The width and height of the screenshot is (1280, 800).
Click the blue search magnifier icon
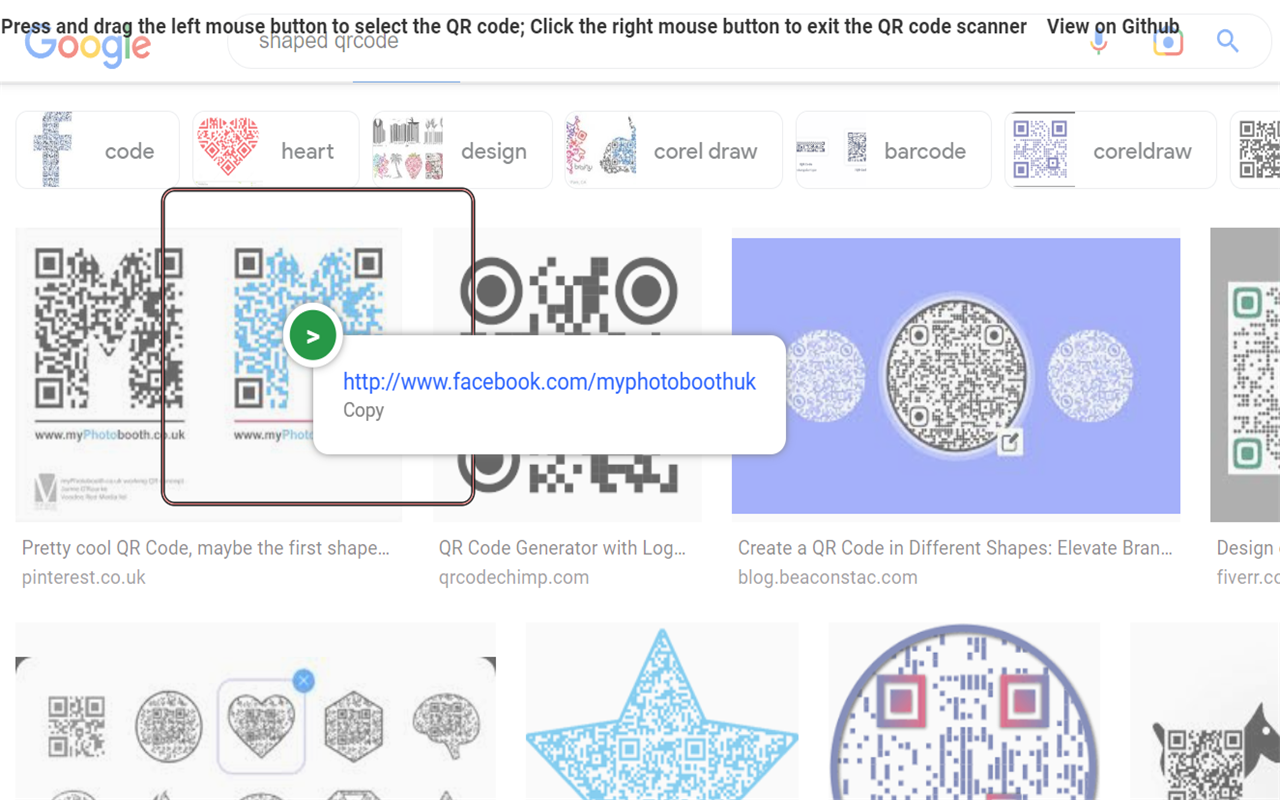(x=1228, y=41)
